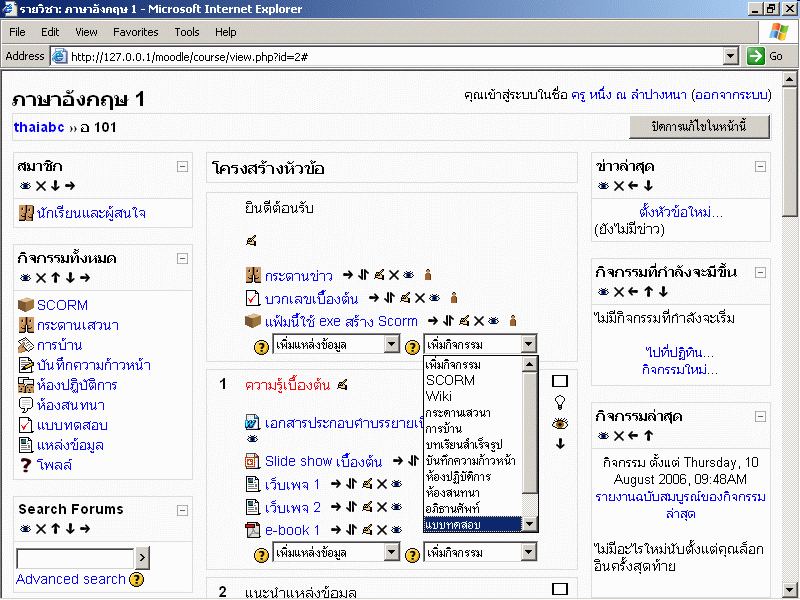Toggle visibility of topic 1 section eye
This screenshot has width=800, height=600.
pyautogui.click(x=560, y=423)
